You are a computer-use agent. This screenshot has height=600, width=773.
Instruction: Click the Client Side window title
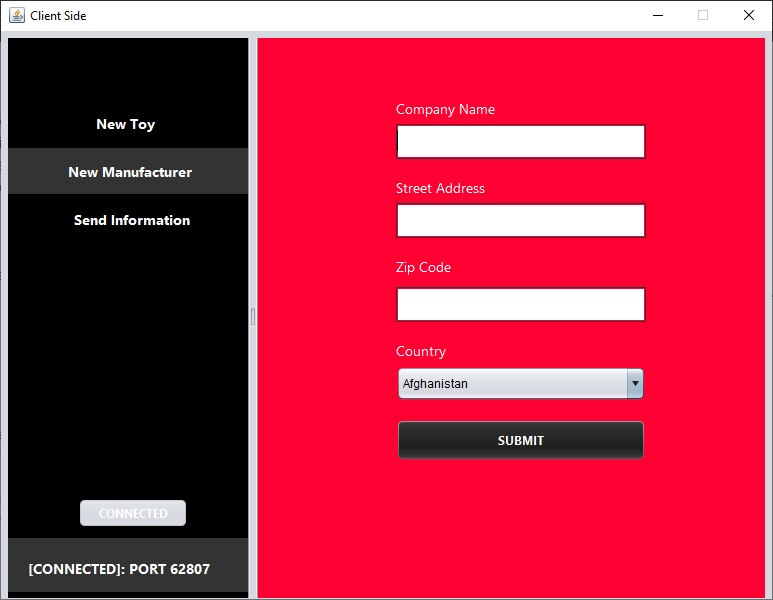(x=58, y=16)
